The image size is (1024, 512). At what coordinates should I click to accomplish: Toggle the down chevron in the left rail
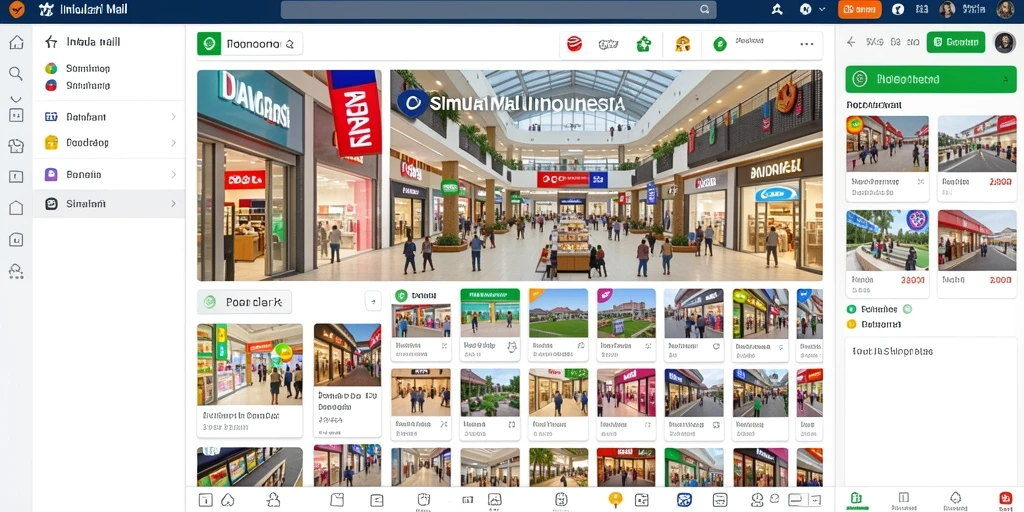point(16,99)
